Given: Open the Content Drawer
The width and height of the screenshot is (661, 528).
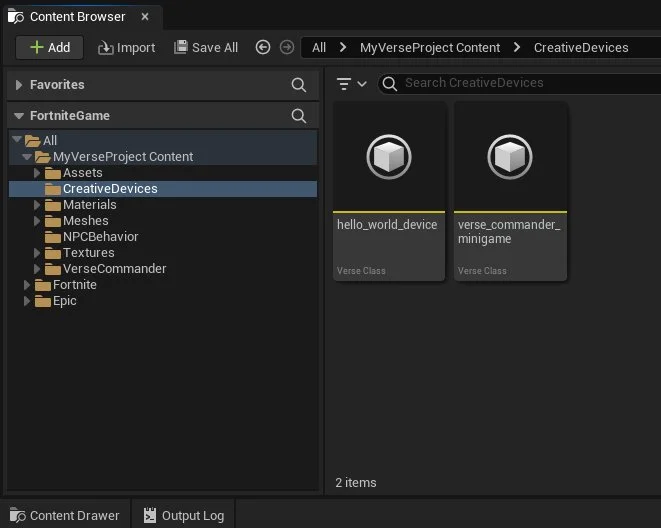Looking at the screenshot, I should point(65,515).
